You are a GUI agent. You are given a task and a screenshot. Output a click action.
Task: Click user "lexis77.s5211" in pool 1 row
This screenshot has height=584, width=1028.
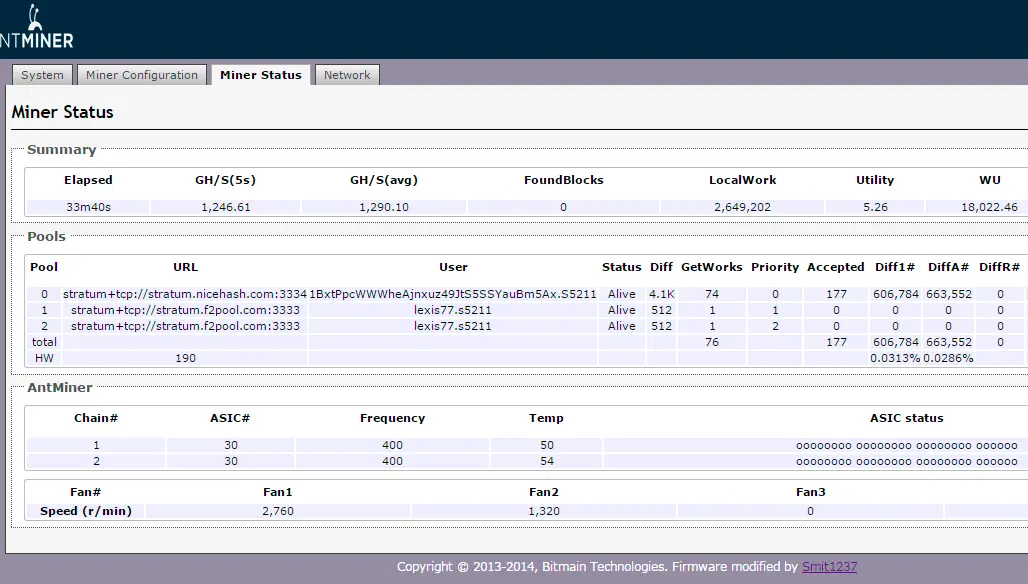(452, 310)
